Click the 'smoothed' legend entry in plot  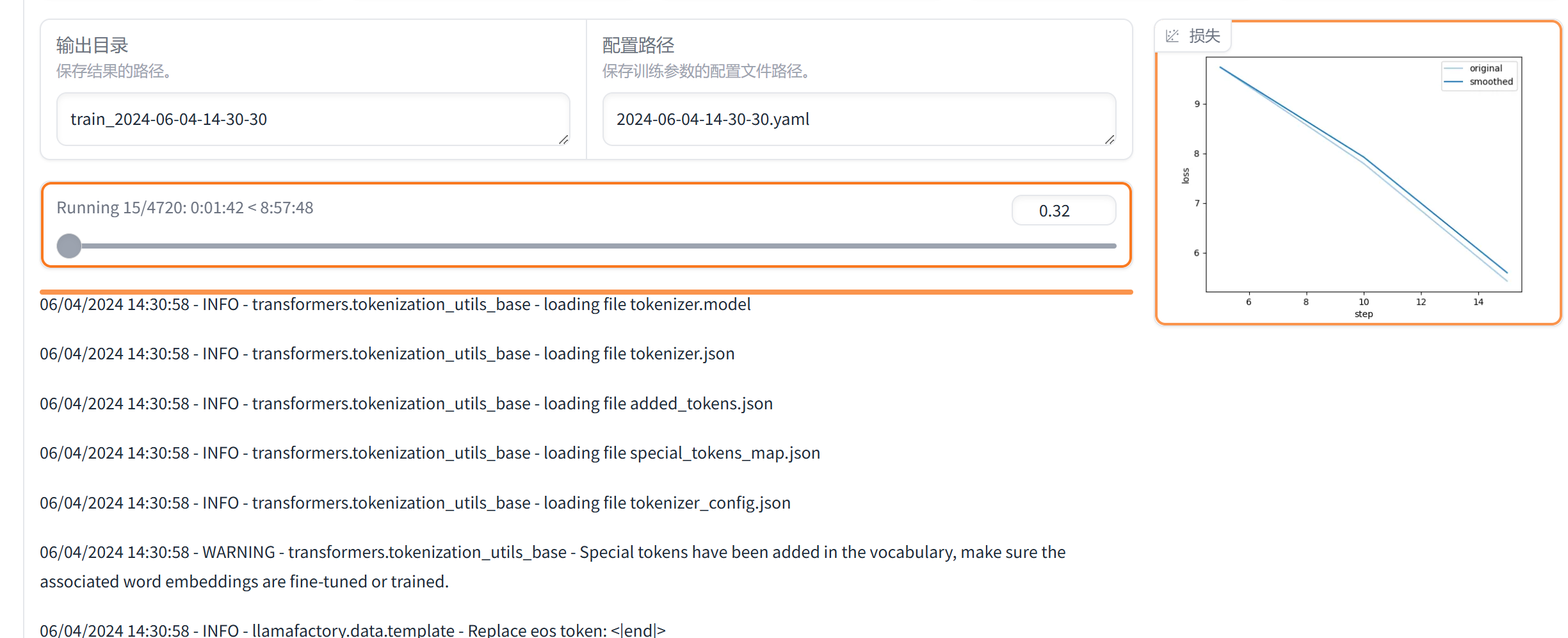click(x=1491, y=82)
